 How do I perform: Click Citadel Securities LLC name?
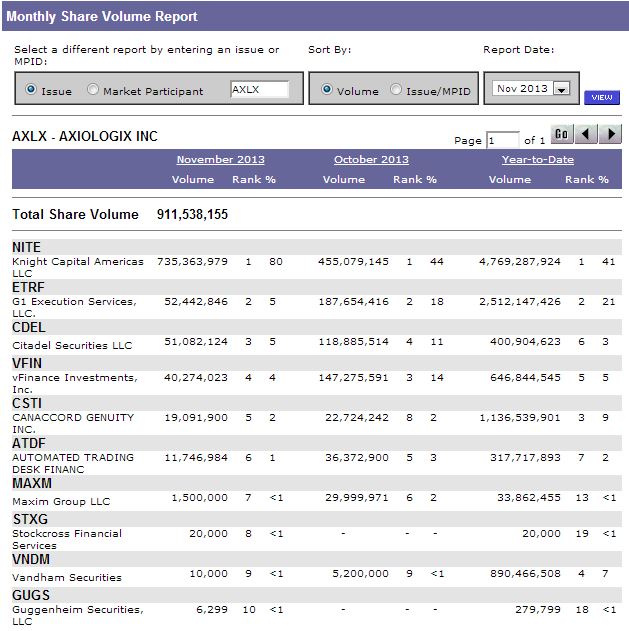click(x=72, y=345)
